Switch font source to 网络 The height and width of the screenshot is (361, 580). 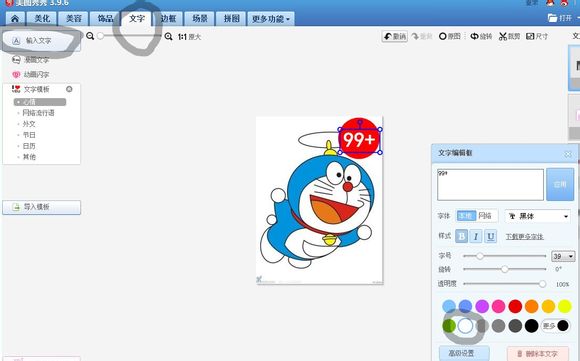pos(485,216)
